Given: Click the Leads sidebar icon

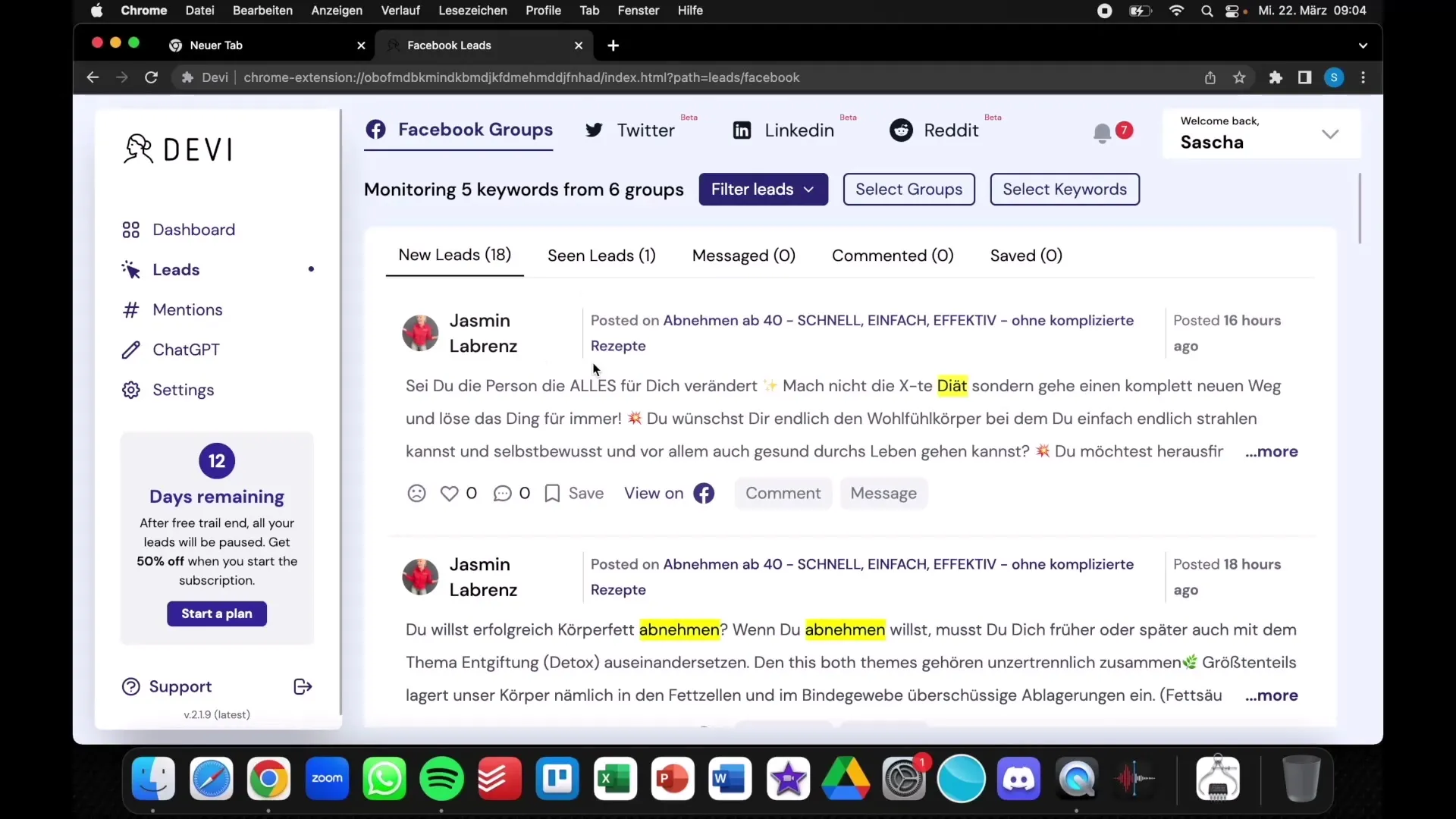Looking at the screenshot, I should pos(131,270).
